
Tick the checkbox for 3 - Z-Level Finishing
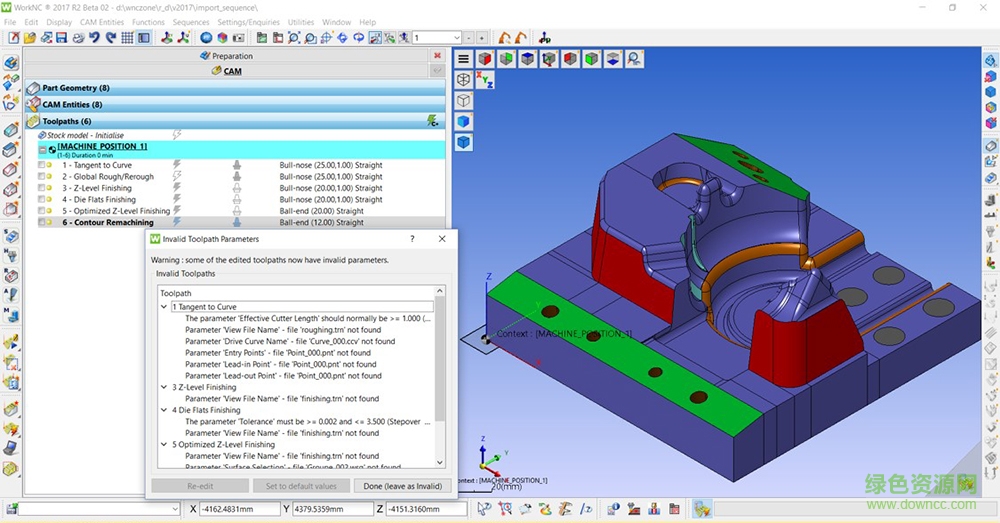(x=42, y=188)
